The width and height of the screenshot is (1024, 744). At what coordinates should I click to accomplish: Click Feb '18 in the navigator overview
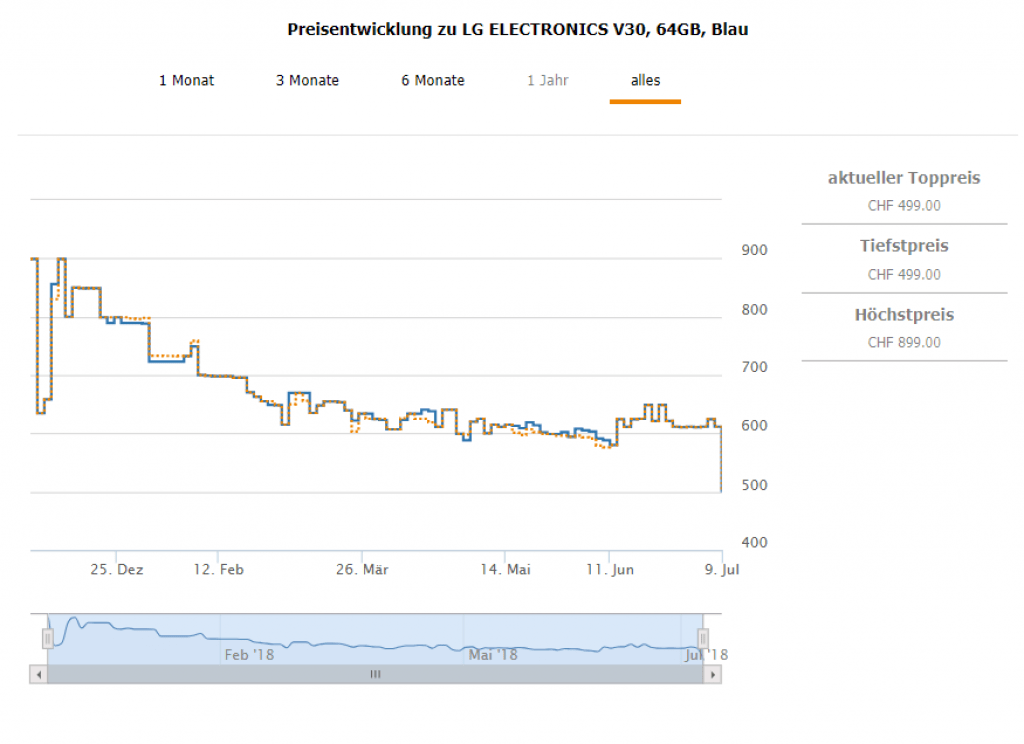pyautogui.click(x=249, y=655)
